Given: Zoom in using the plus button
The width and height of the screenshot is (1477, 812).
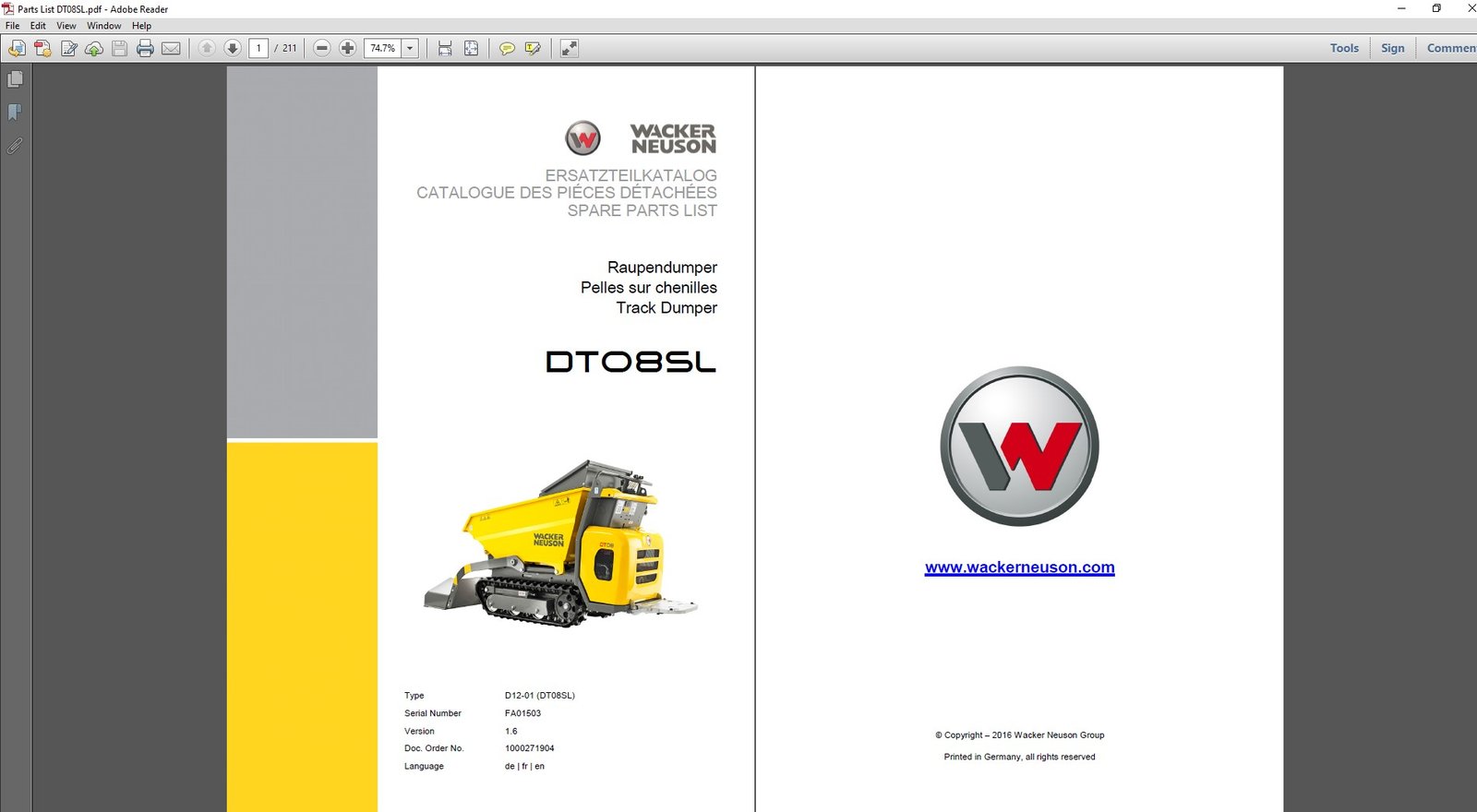Looking at the screenshot, I should pyautogui.click(x=347, y=48).
